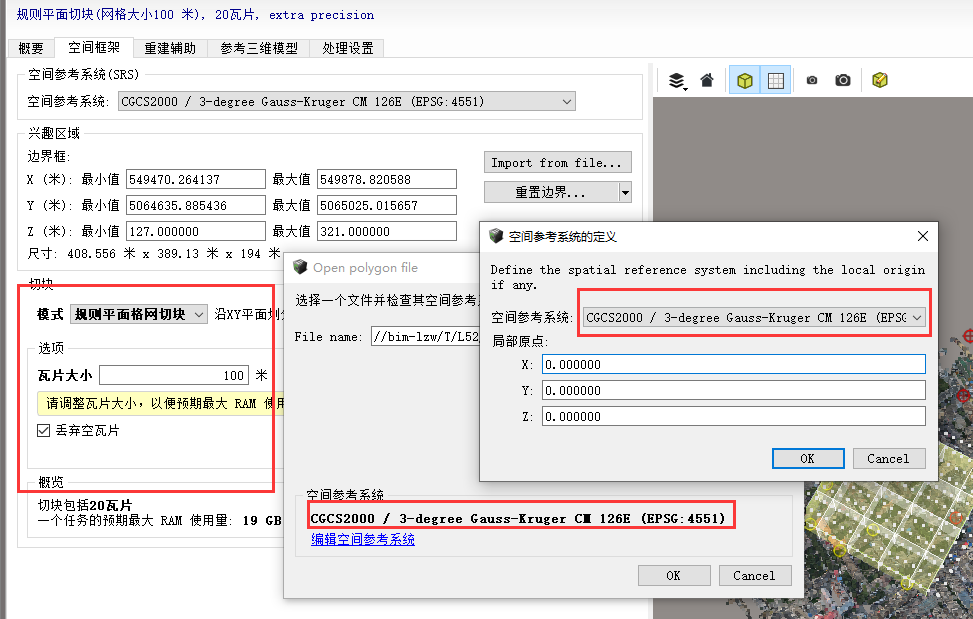
Task: Switch to the 概要 tab
Action: pyautogui.click(x=31, y=48)
